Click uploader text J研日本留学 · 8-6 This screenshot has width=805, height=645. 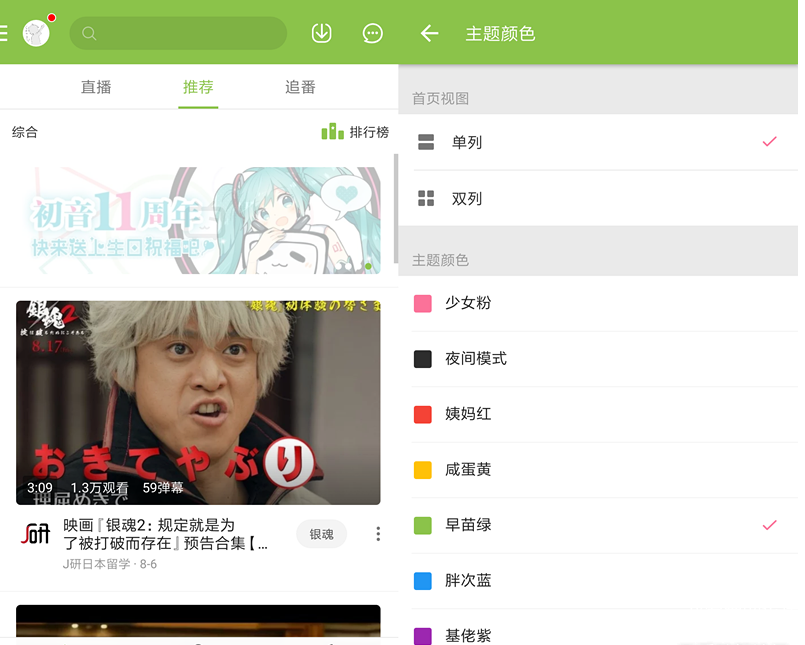pyautogui.click(x=110, y=564)
